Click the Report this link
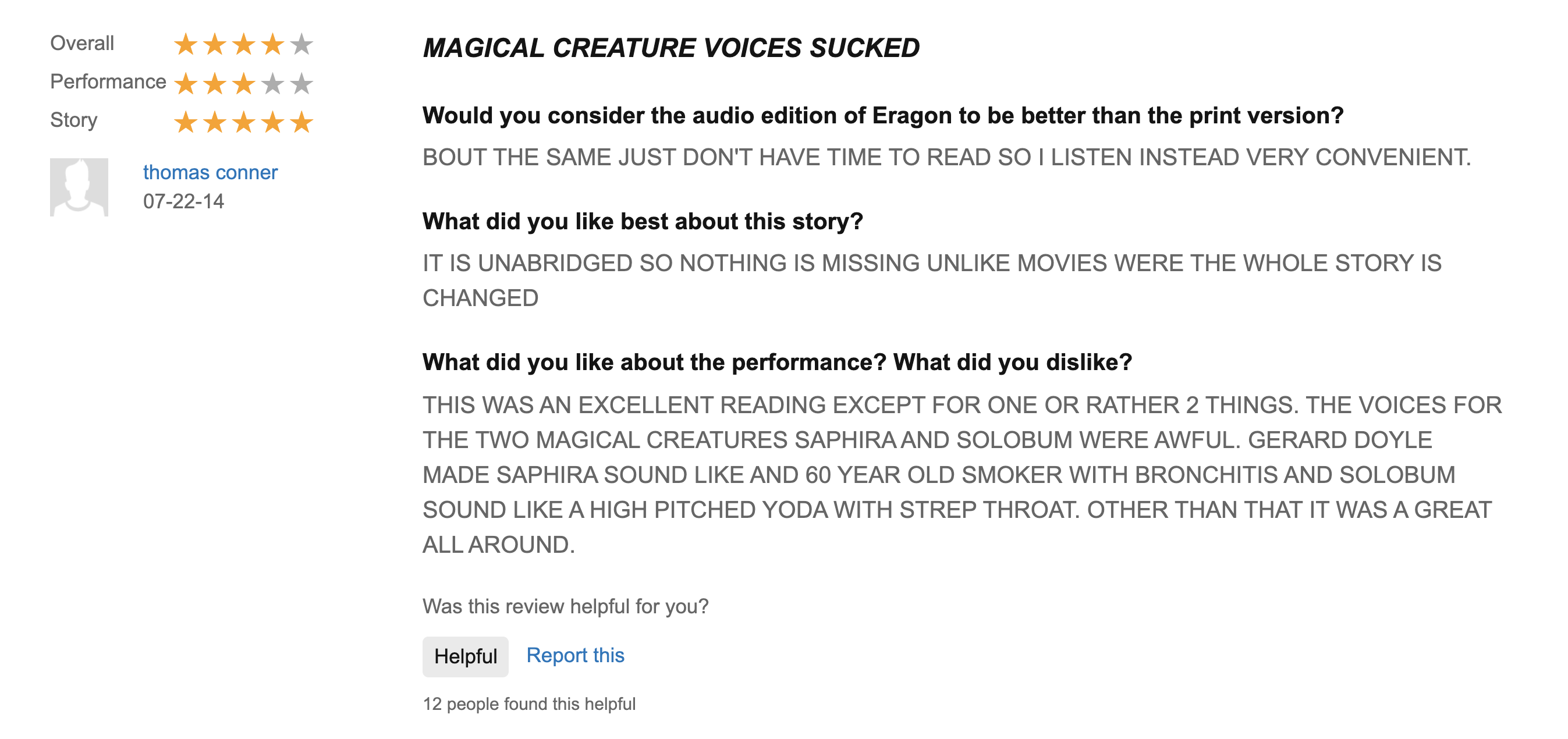 (x=574, y=655)
